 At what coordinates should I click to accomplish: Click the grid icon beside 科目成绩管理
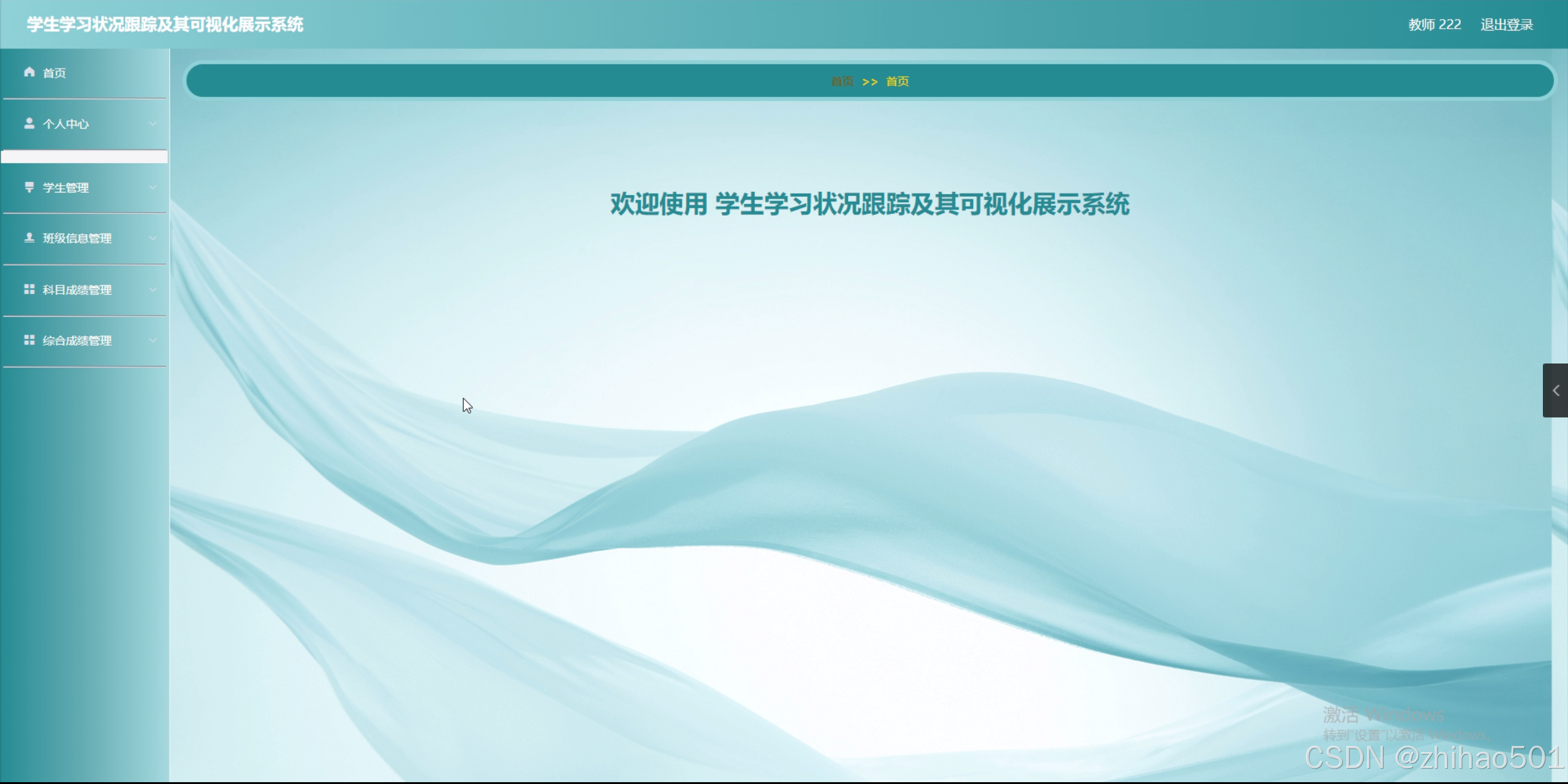pos(29,289)
